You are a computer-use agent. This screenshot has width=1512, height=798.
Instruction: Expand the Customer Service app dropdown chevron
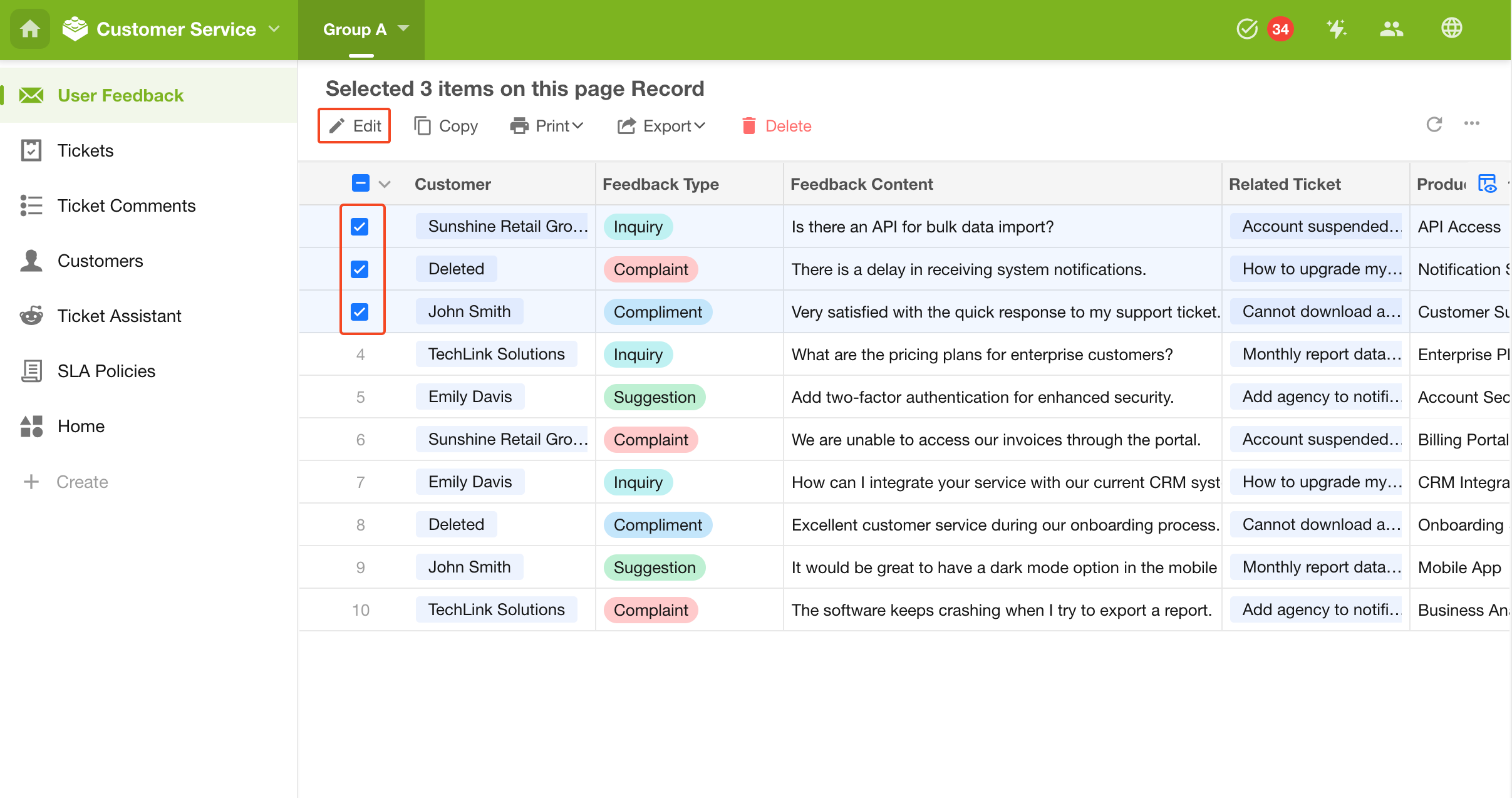tap(274, 29)
